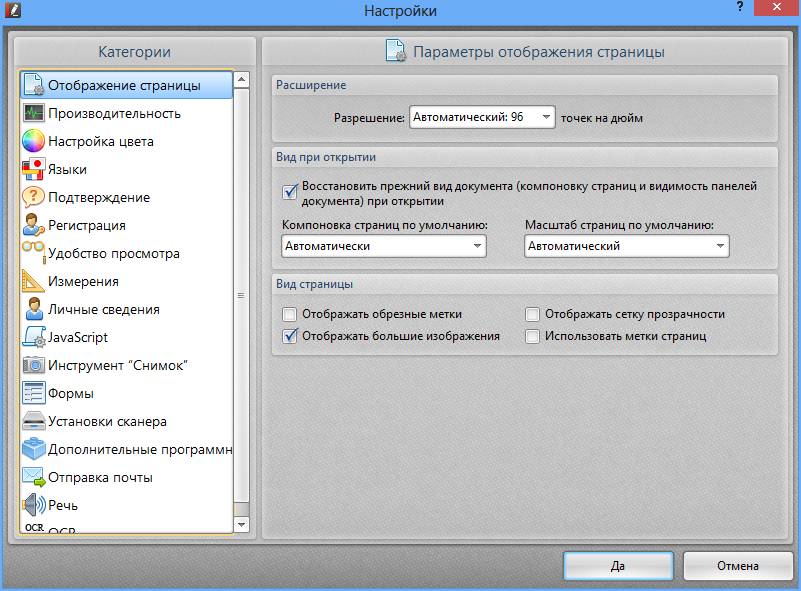Select the Формы label
Image resolution: width=801 pixels, height=591 pixels.
(70, 393)
